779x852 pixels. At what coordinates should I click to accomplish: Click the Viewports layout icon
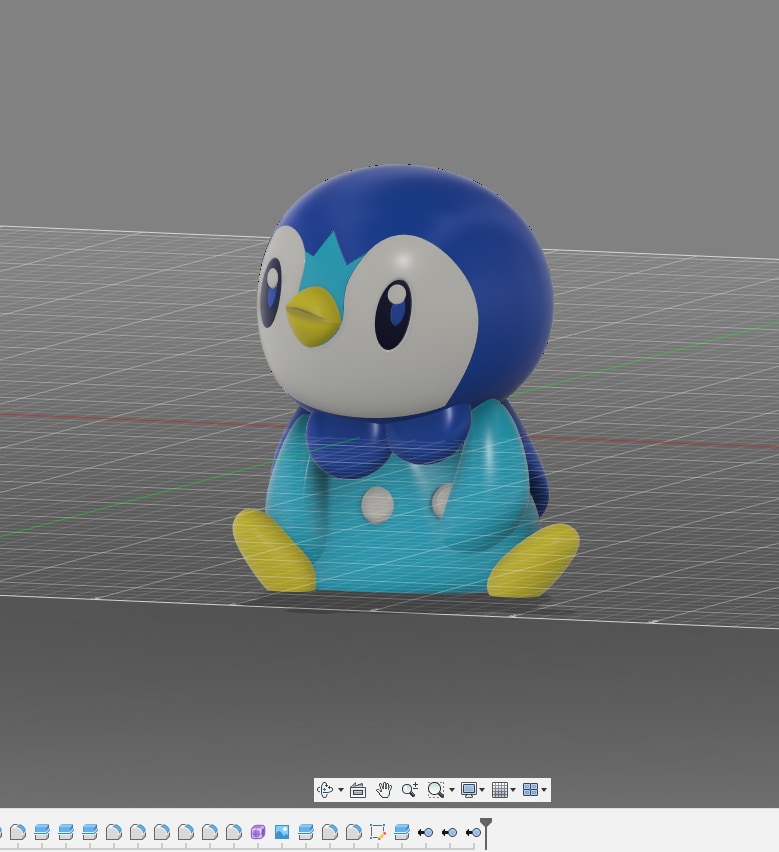530,790
